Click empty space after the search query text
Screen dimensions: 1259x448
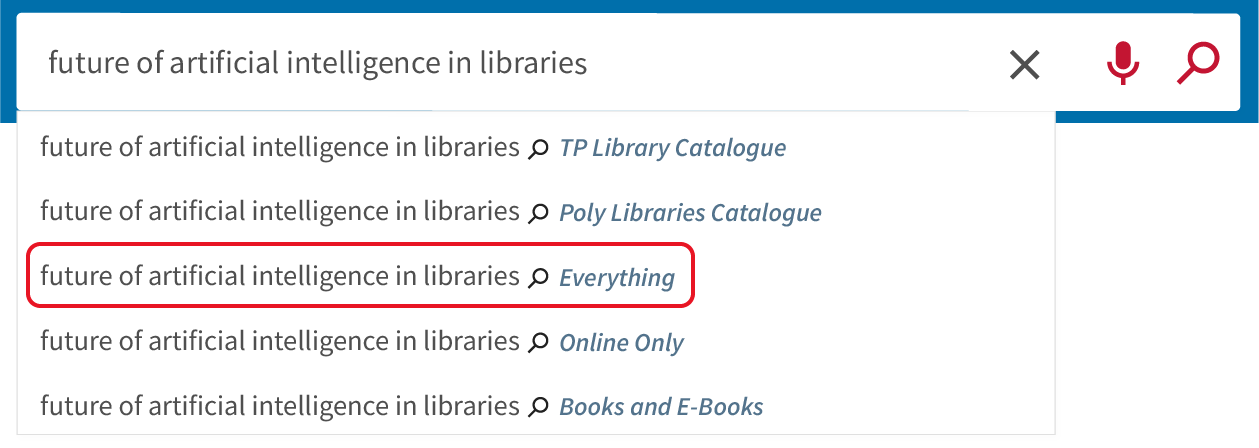click(790, 64)
